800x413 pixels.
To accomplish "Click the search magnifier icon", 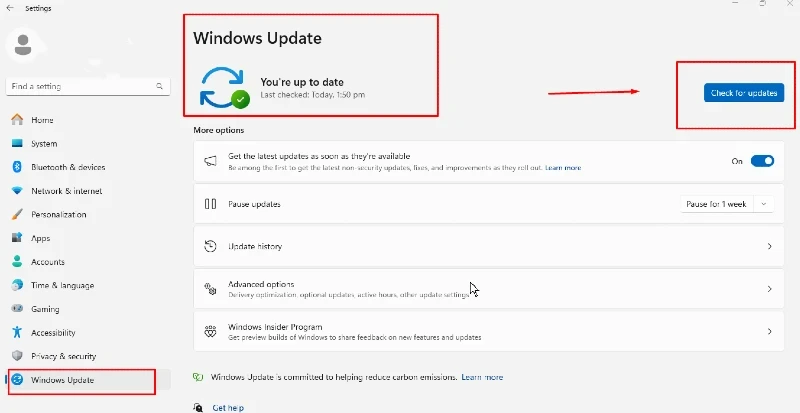I will point(160,86).
